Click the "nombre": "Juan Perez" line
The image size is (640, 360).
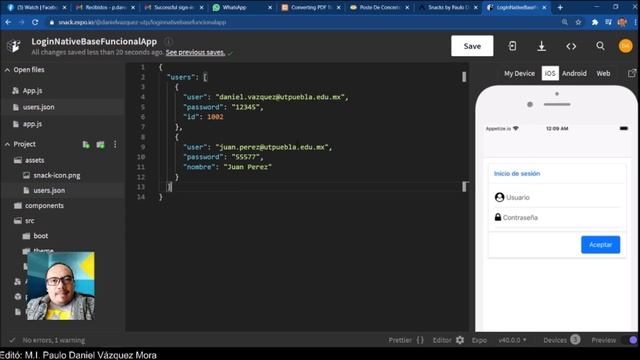point(227,167)
